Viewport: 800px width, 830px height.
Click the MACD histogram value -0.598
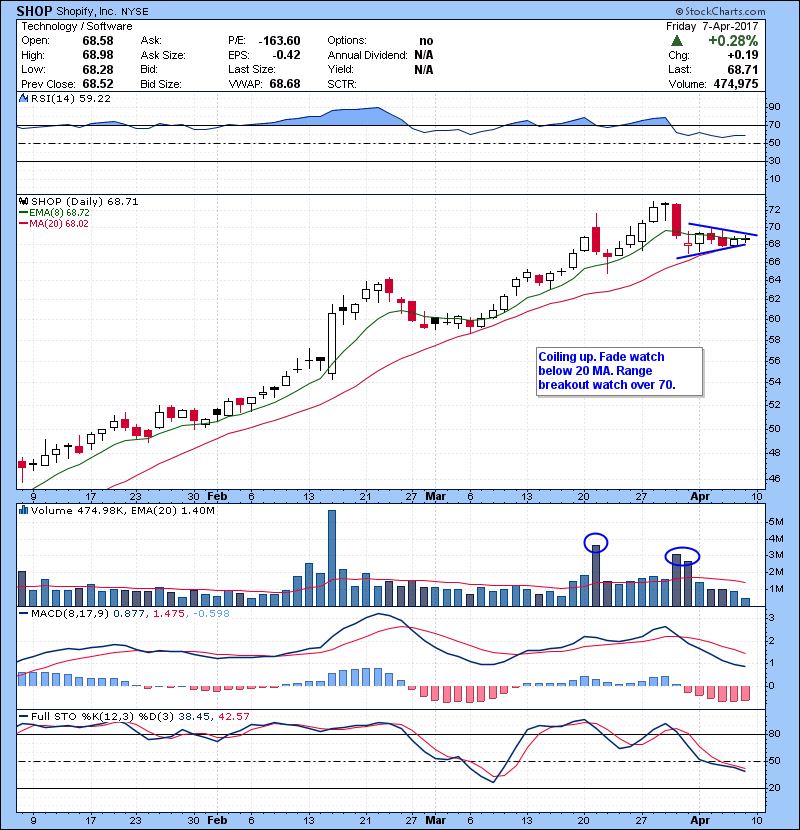pyautogui.click(x=211, y=614)
